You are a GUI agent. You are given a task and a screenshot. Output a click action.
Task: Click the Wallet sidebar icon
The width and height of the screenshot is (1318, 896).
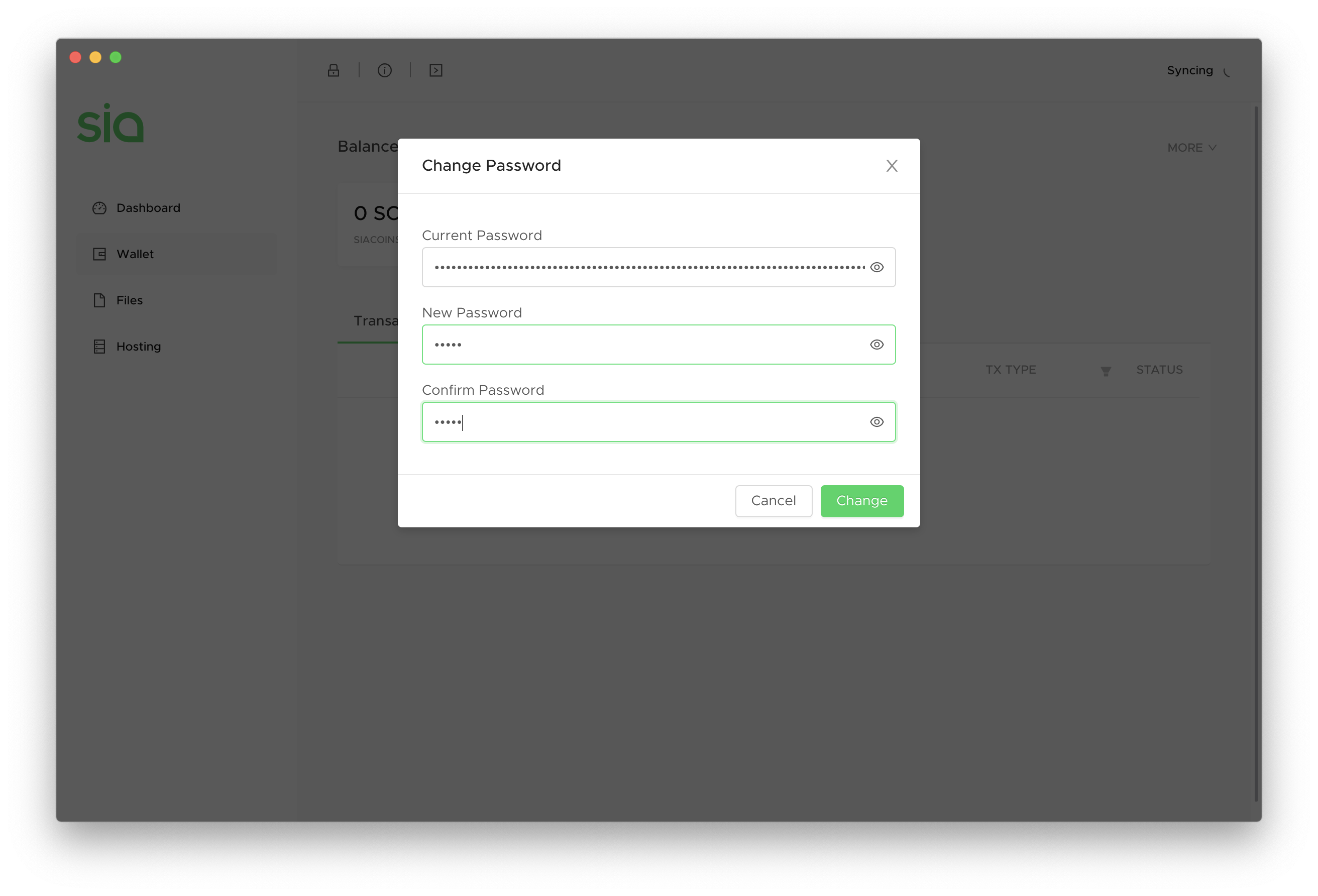[99, 254]
